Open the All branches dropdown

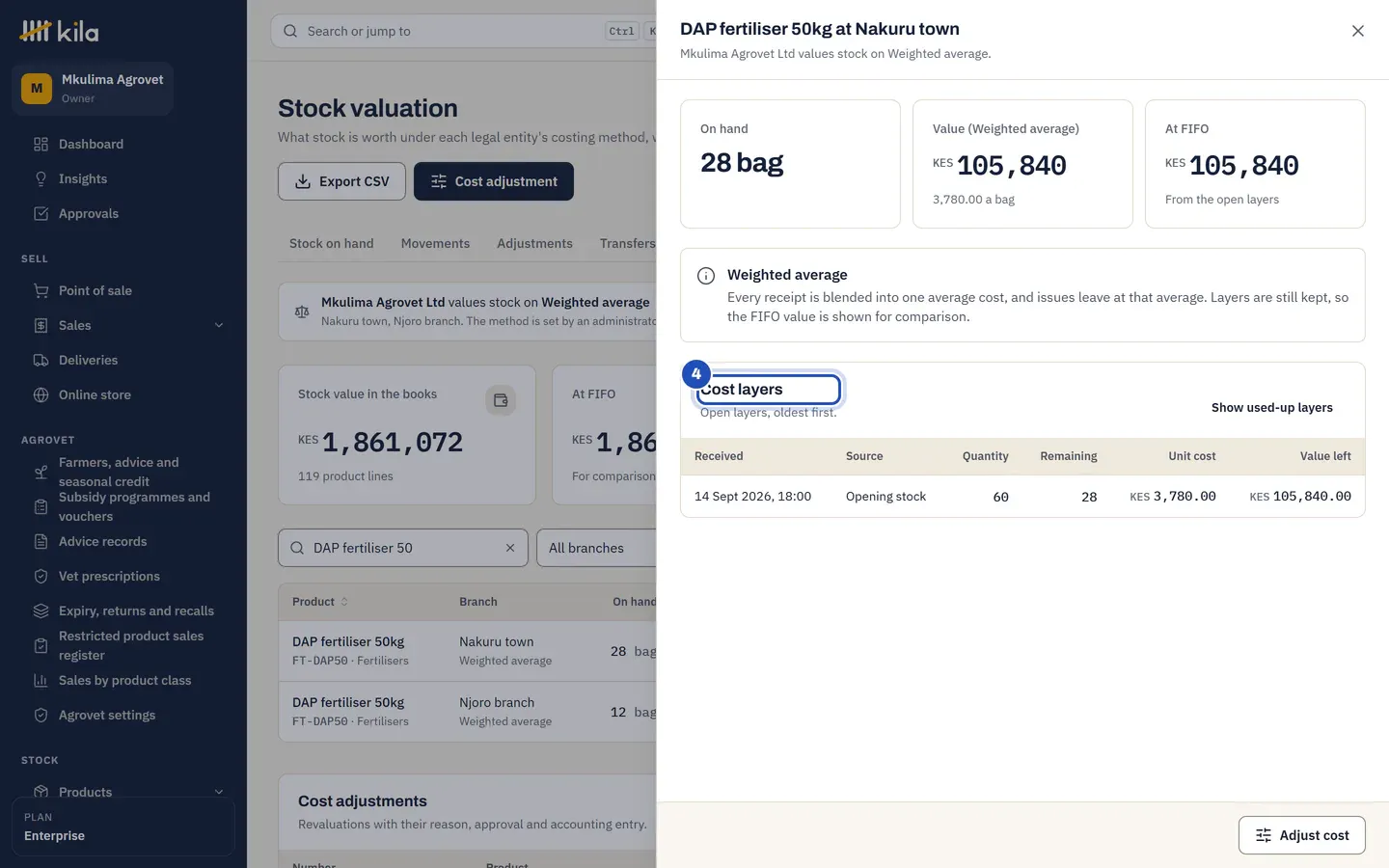[596, 548]
